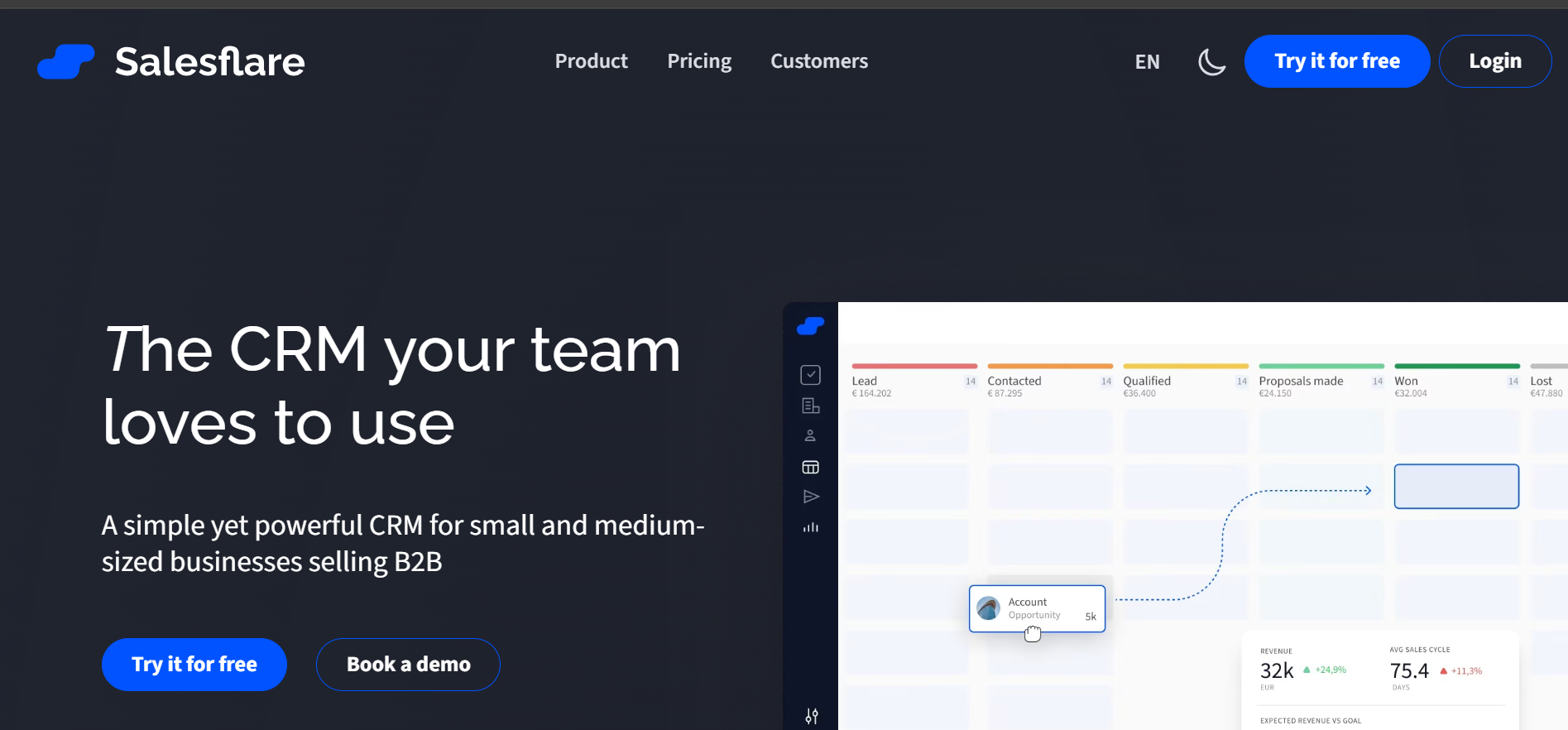
Task: Open the Accounts building icon in sidebar
Action: (x=811, y=406)
